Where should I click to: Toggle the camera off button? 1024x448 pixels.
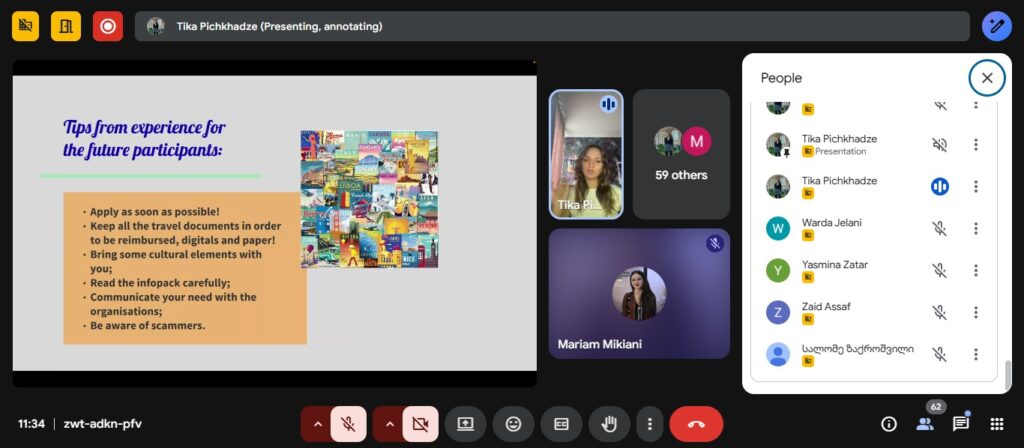point(421,424)
